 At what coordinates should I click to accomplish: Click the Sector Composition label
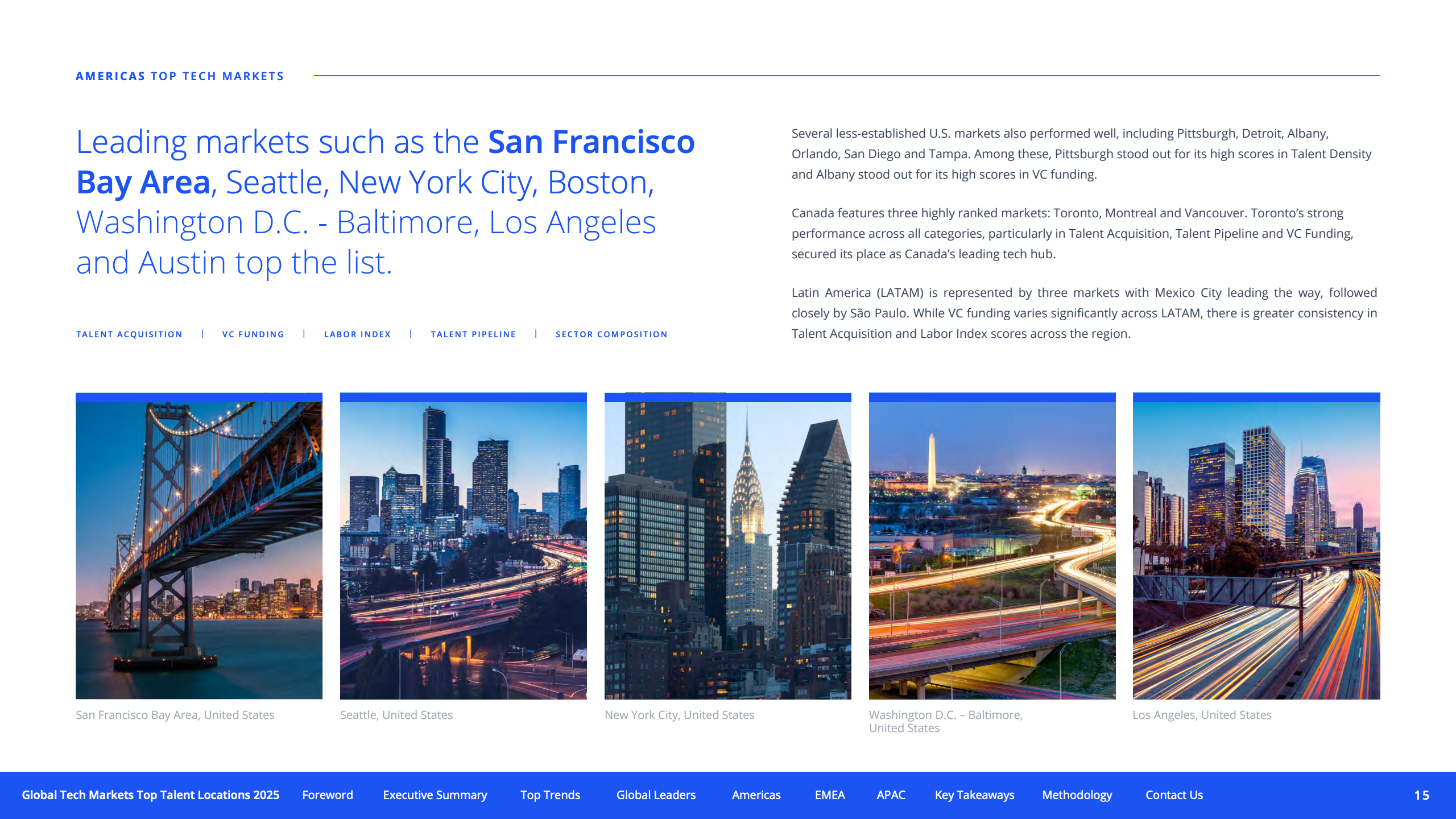click(x=611, y=334)
